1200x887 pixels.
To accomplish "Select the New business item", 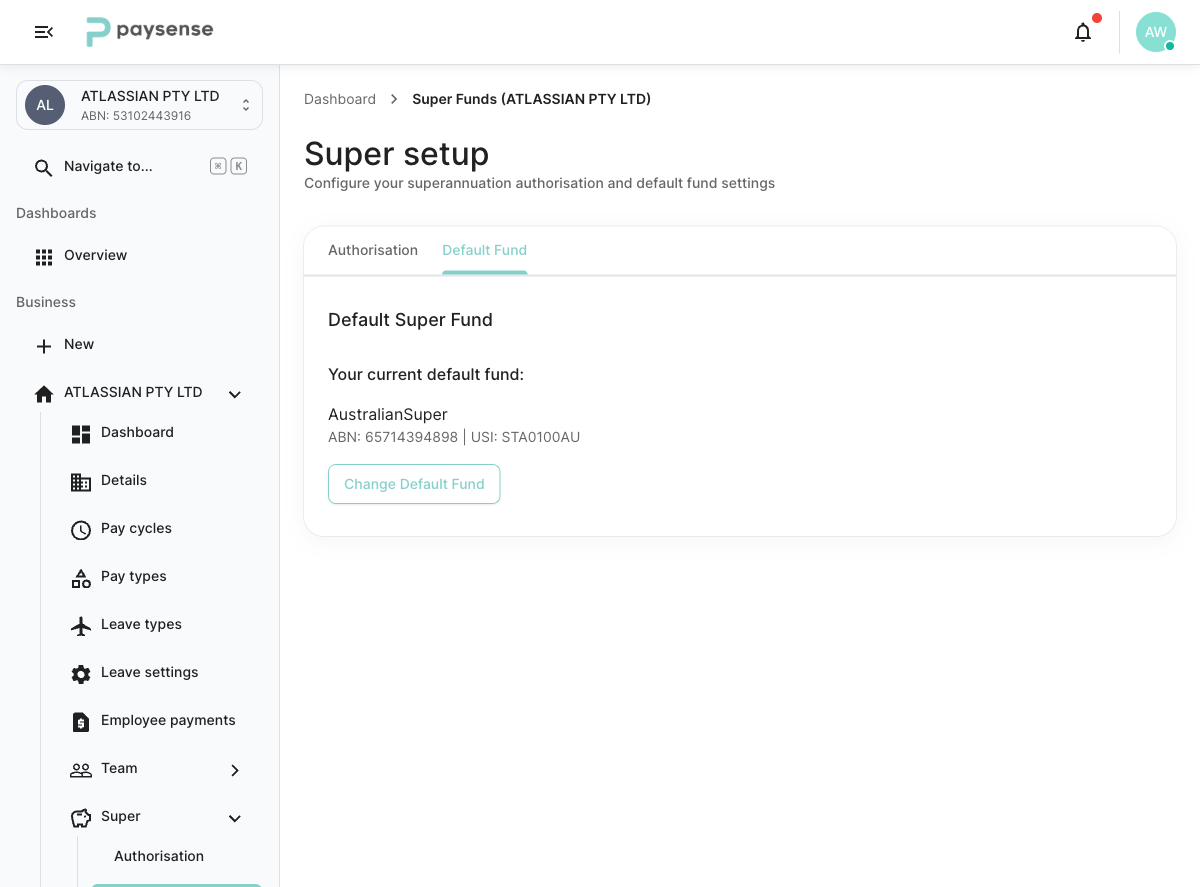I will point(139,345).
